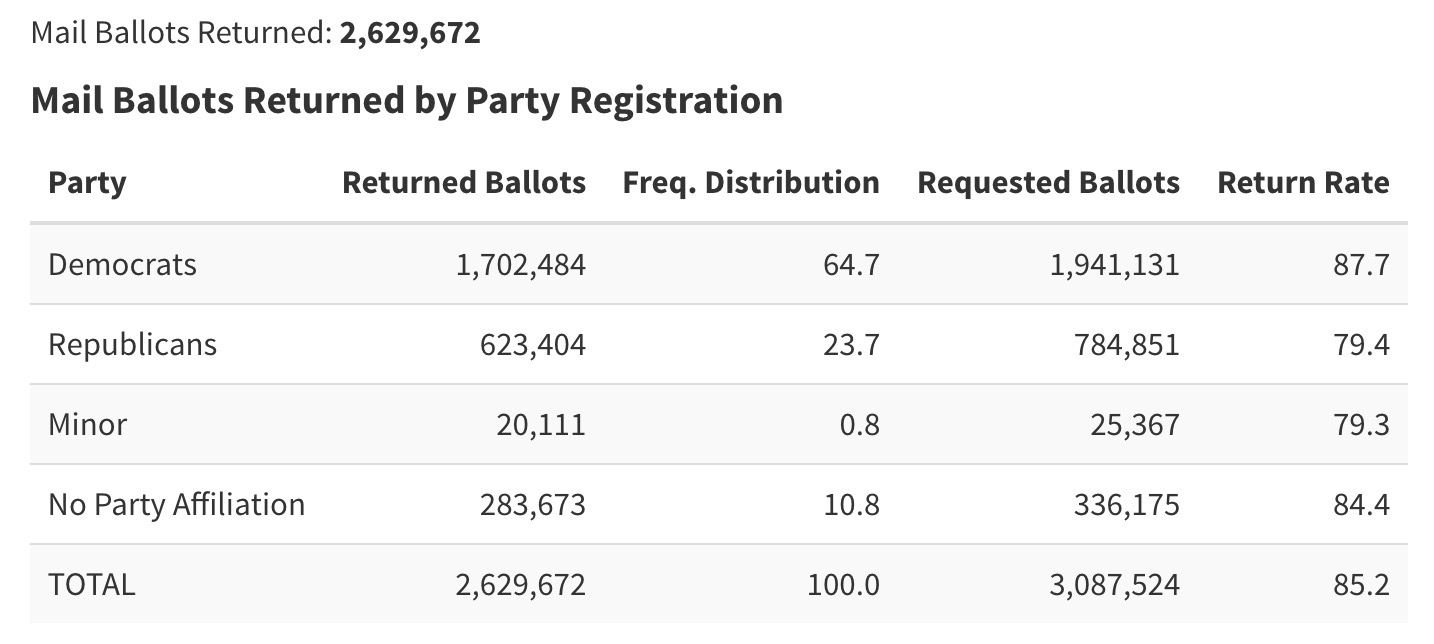Click Republicans return rate 79.4
Screen dimensions: 1434x644
[1362, 344]
